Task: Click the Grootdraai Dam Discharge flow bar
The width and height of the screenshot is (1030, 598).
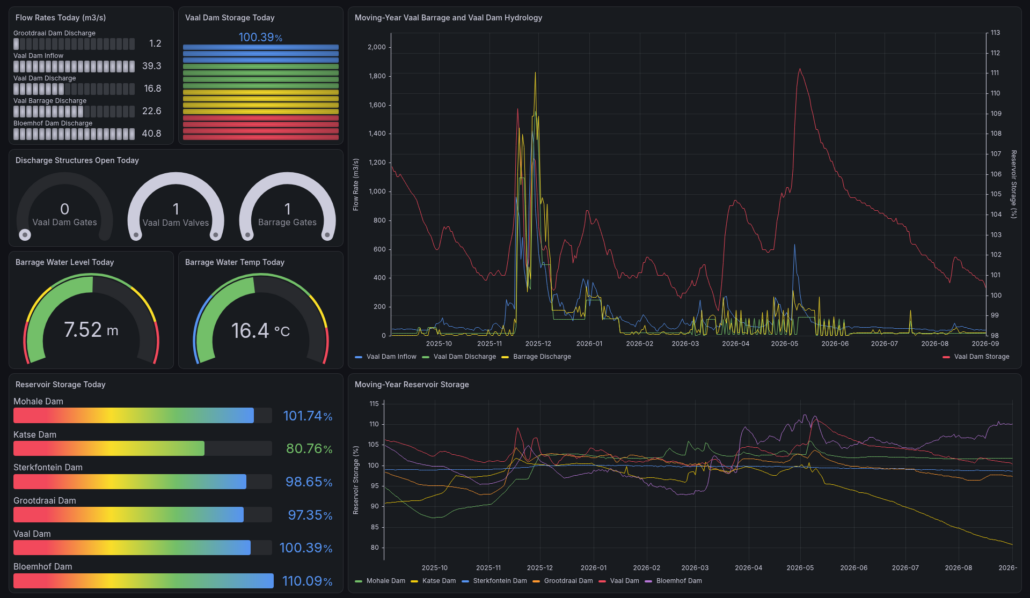Action: [74, 44]
